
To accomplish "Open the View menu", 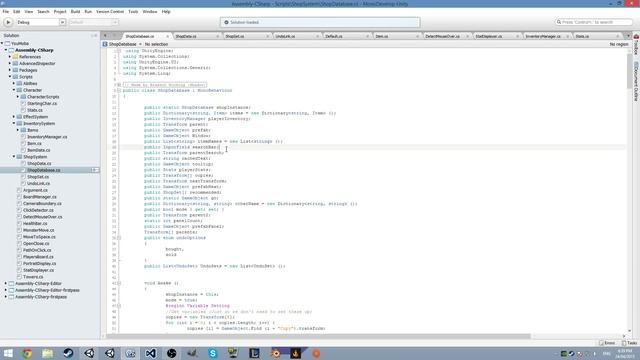I will click(29, 12).
